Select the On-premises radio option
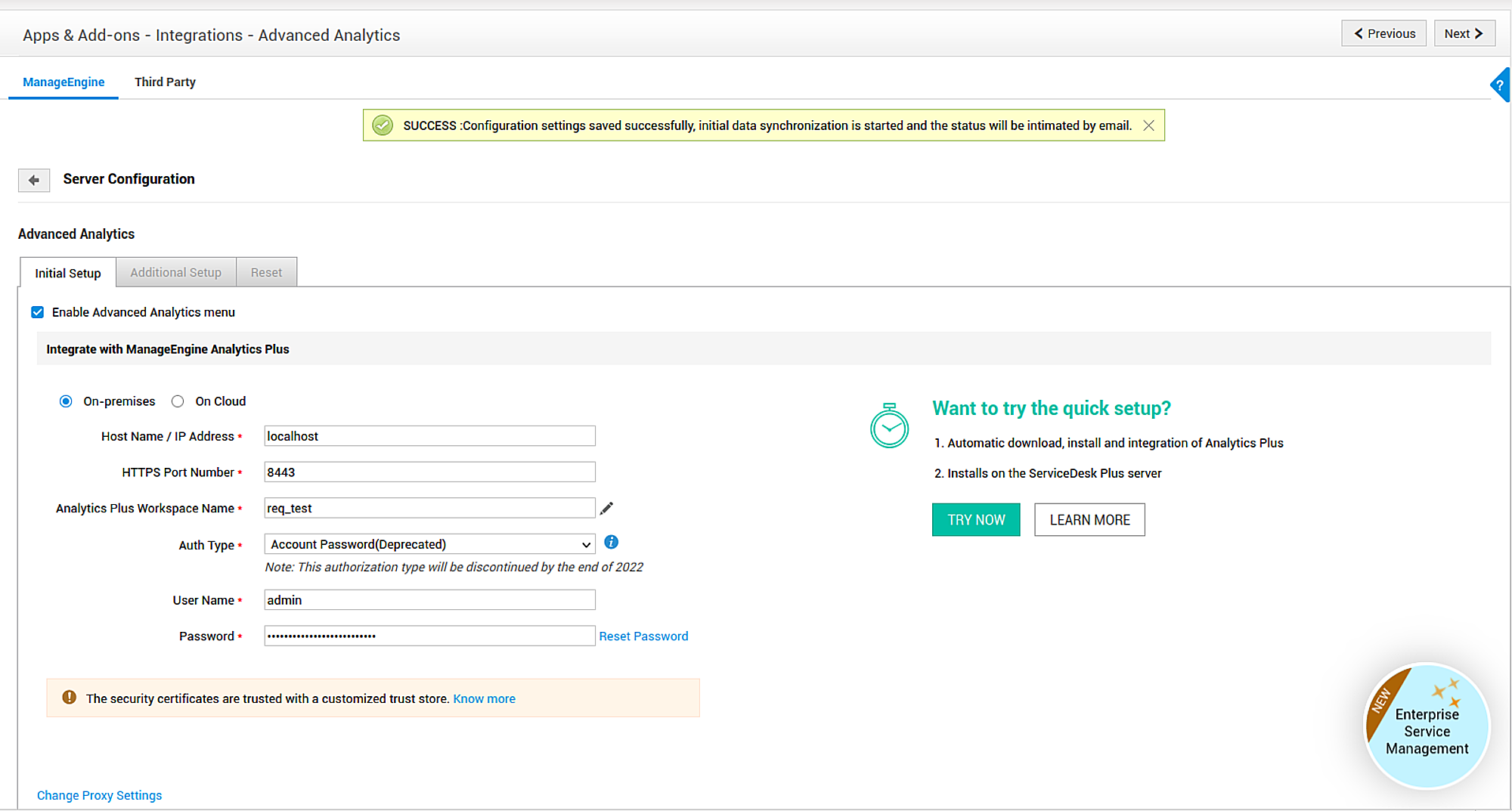Viewport: 1512px width, 811px height. (66, 401)
